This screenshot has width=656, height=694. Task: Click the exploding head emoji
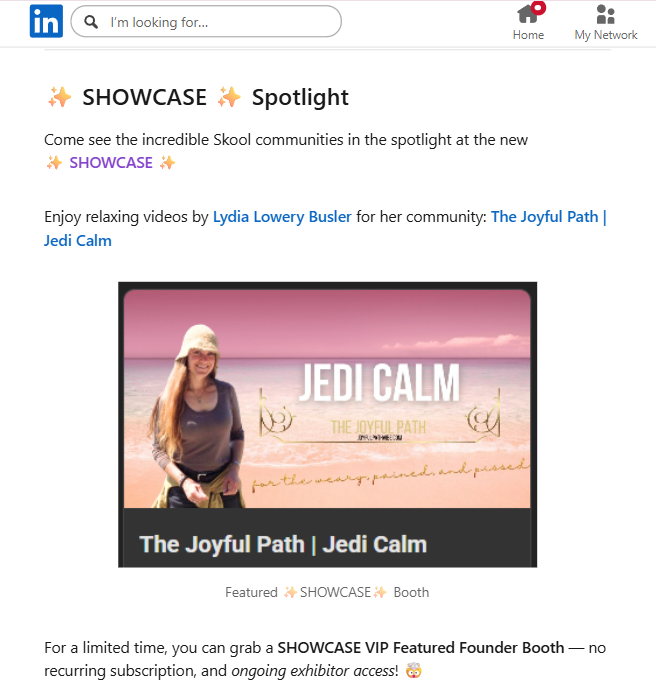point(414,671)
